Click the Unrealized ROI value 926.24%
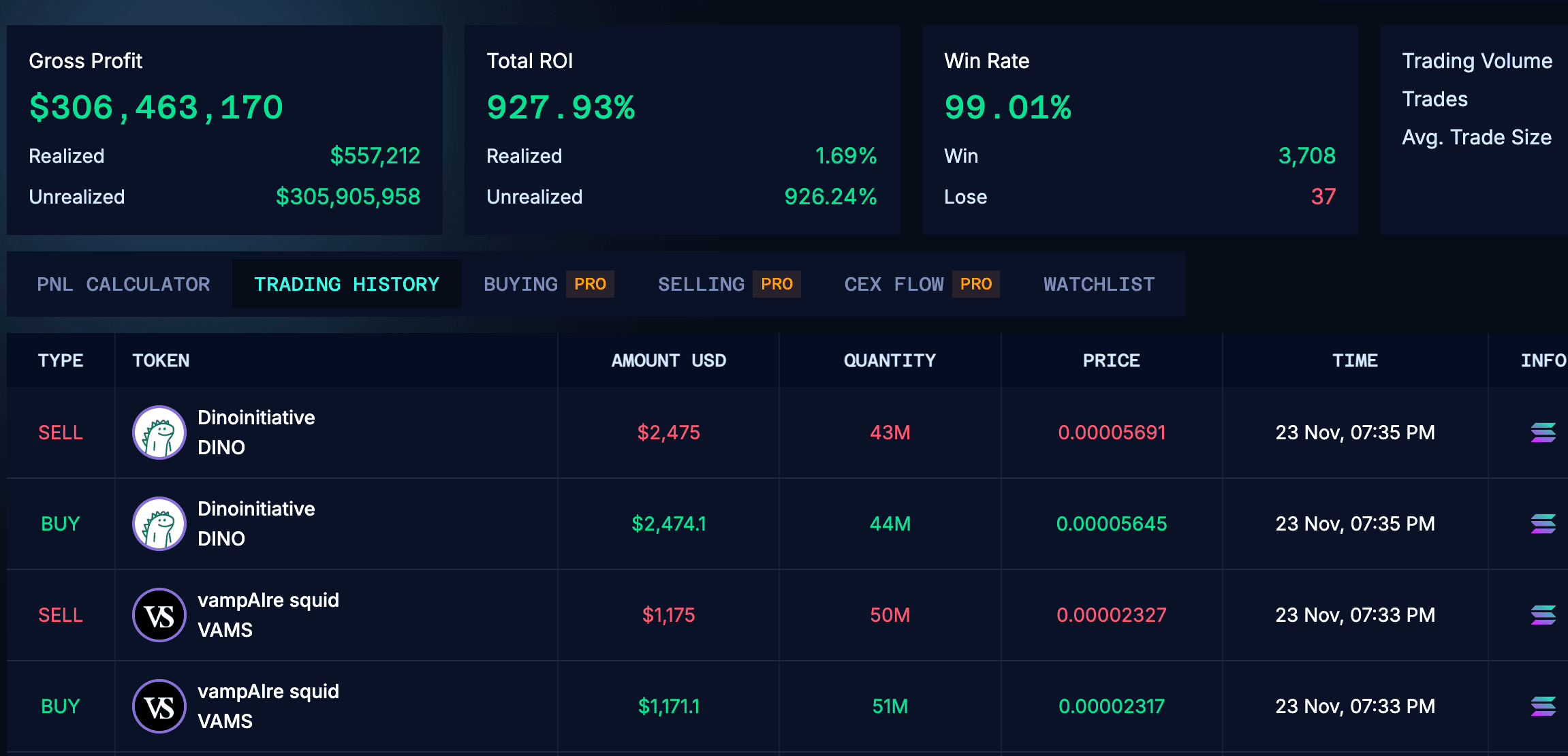 click(830, 197)
